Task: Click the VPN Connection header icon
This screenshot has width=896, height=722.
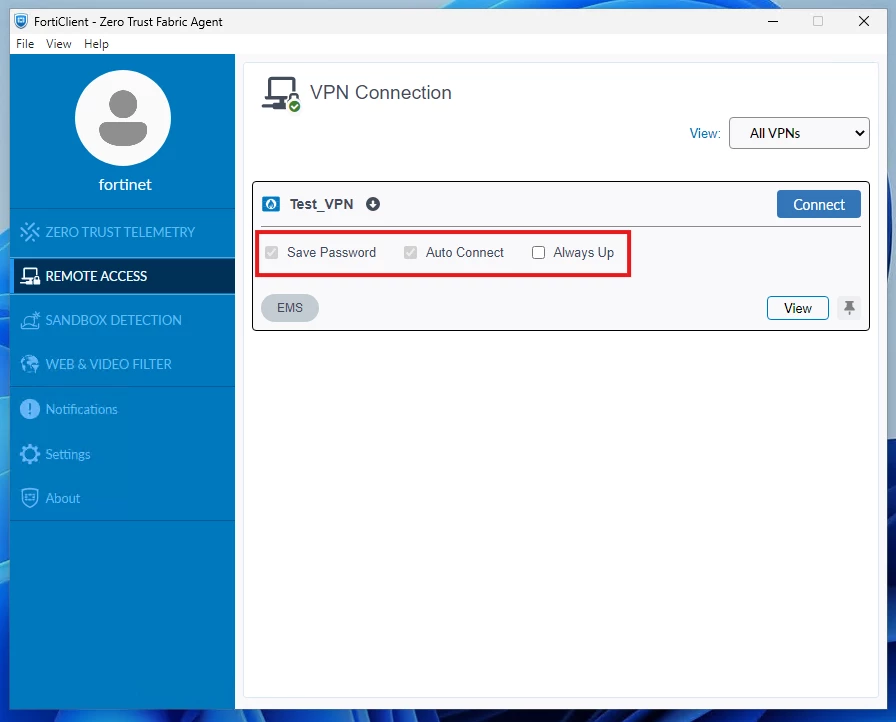Action: [281, 94]
